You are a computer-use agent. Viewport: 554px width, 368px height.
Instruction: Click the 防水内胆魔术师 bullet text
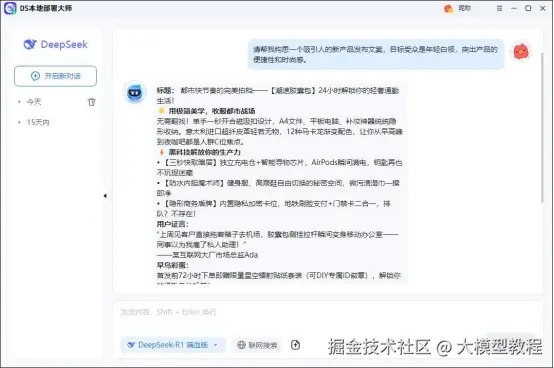[x=278, y=188]
